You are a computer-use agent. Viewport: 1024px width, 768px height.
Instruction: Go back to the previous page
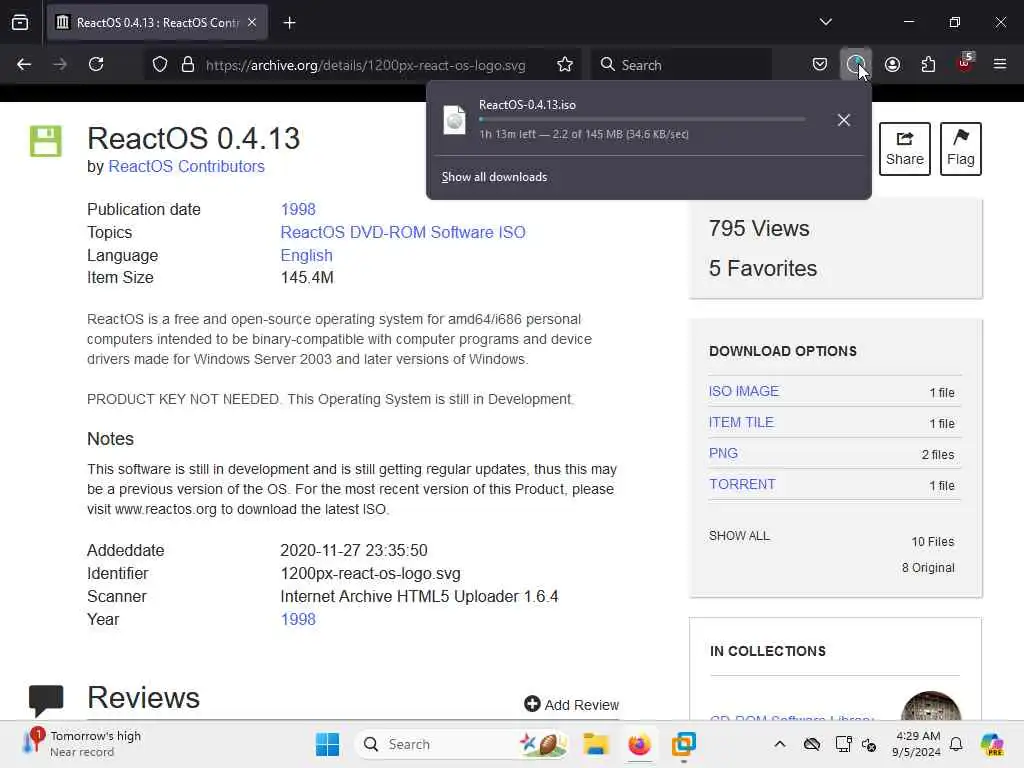pos(24,64)
